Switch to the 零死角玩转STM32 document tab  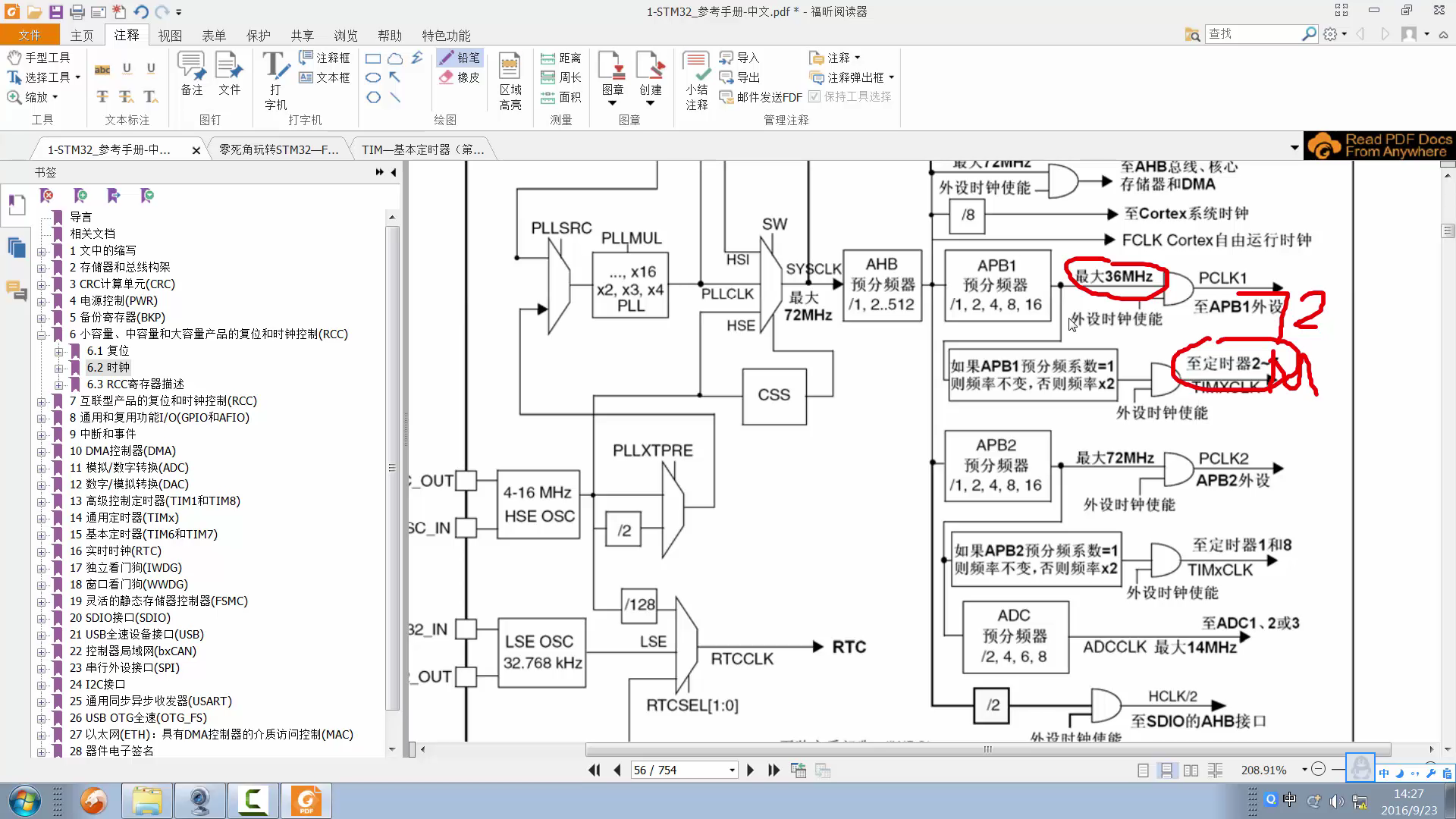[x=278, y=149]
